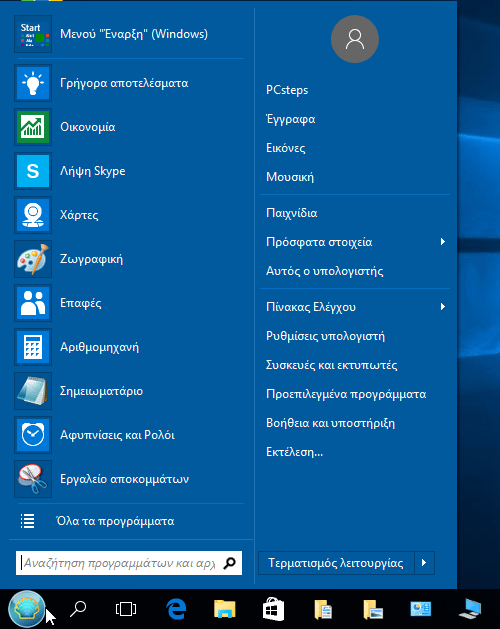Click the Πρόσφατα στοιχεία label

(319, 242)
